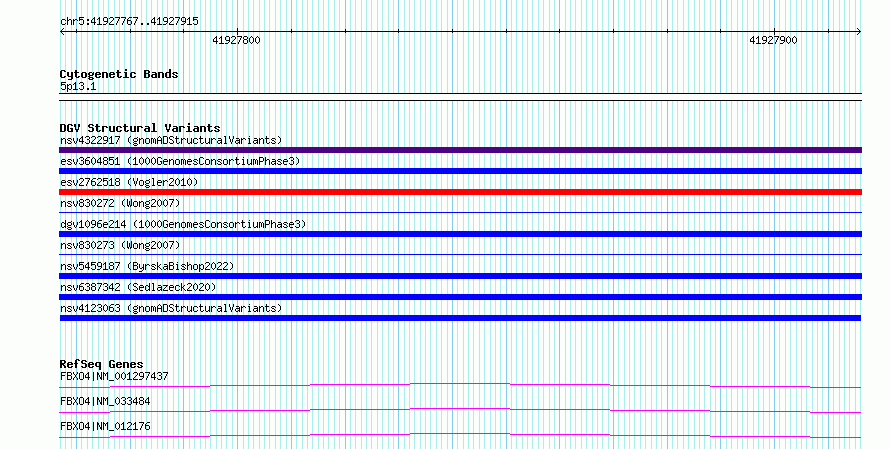Select the Cytogenetic Bands track title

[119, 74]
